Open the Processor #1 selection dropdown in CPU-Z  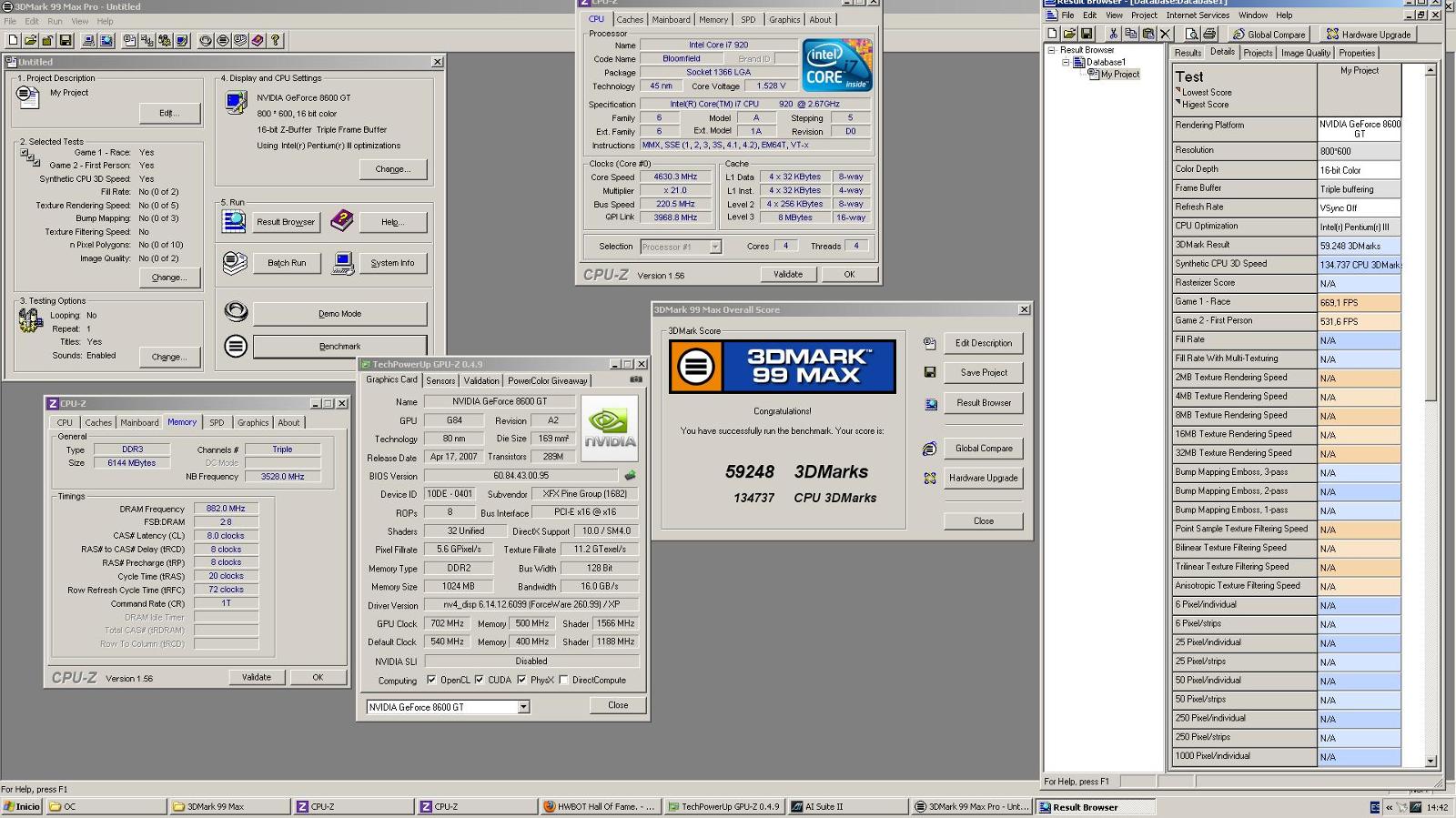pyautogui.click(x=714, y=247)
